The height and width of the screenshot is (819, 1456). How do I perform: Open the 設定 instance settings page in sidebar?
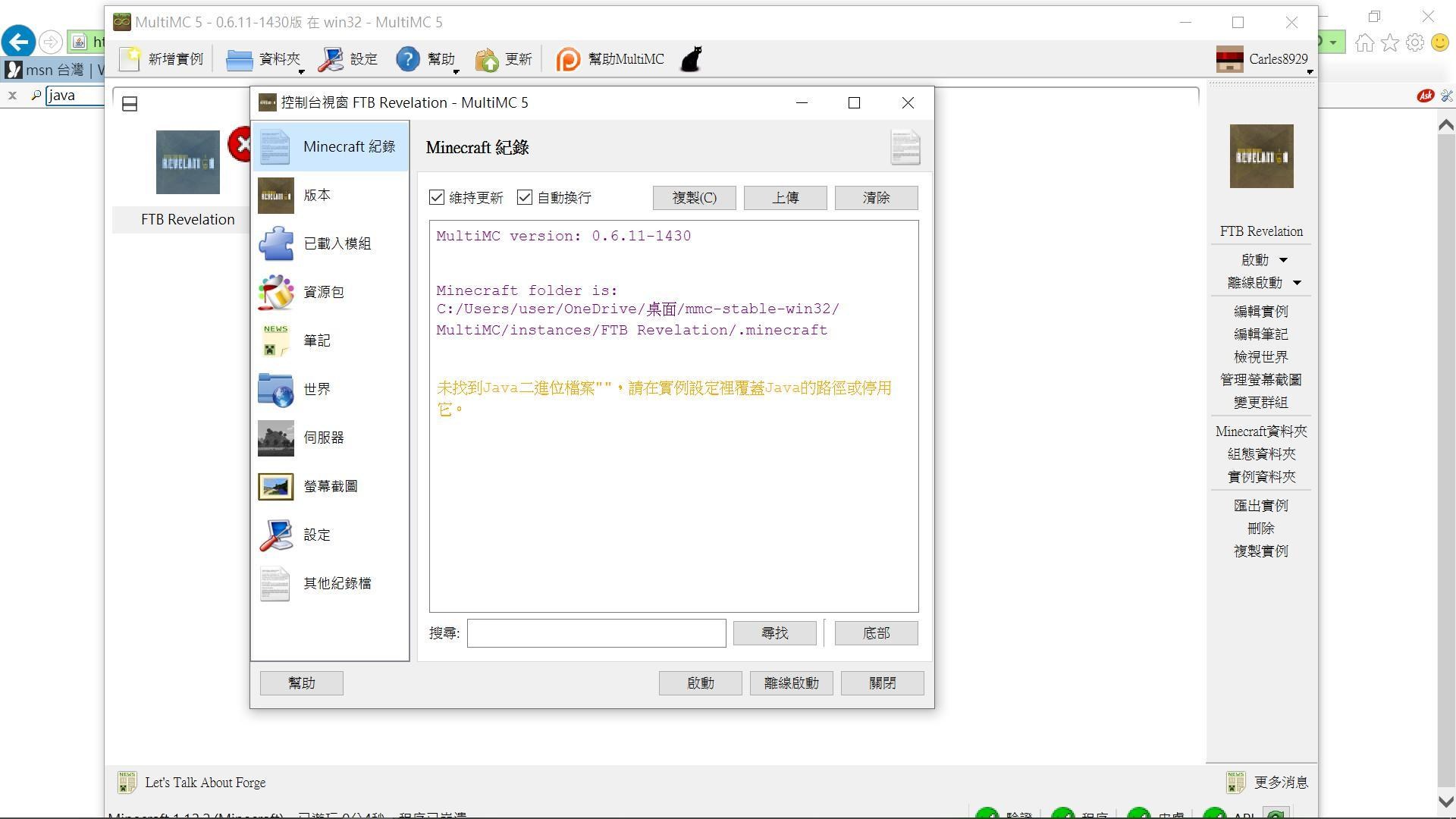tap(330, 535)
